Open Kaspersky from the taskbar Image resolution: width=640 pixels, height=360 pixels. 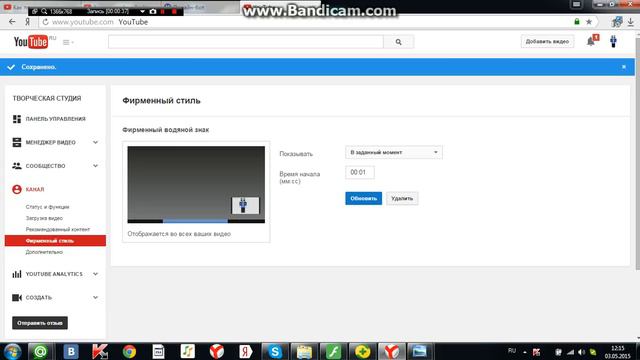(100, 351)
